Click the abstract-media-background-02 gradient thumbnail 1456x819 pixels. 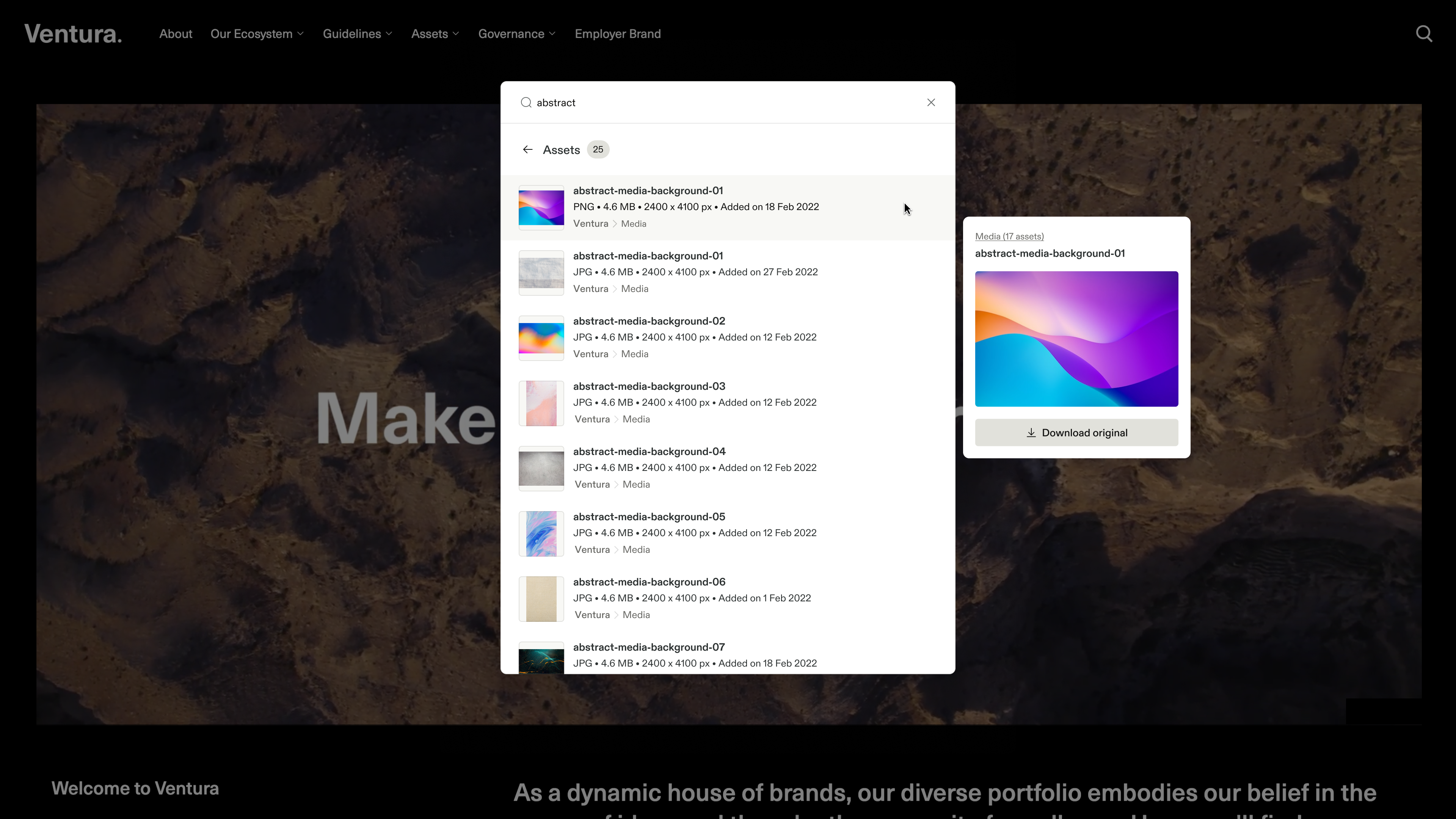point(541,338)
